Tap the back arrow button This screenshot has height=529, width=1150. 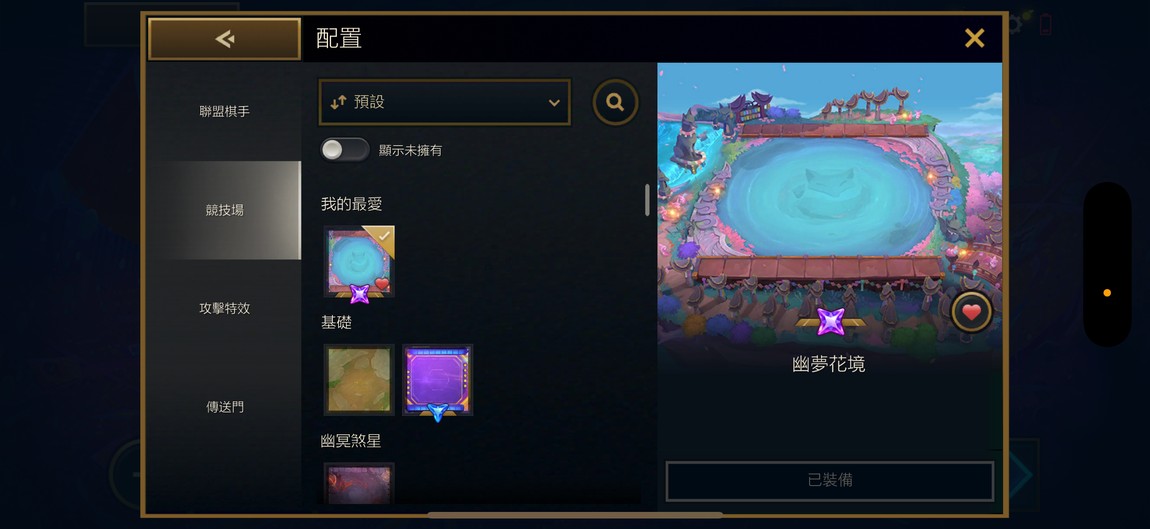click(x=224, y=39)
